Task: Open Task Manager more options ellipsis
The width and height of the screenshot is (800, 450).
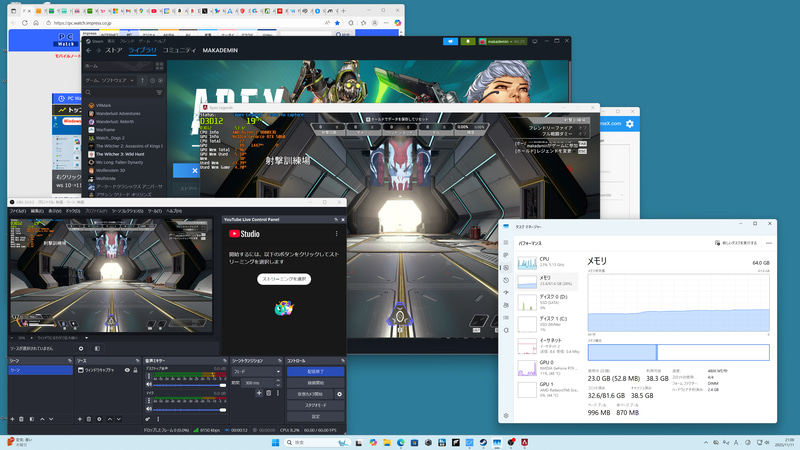Action: coord(768,243)
